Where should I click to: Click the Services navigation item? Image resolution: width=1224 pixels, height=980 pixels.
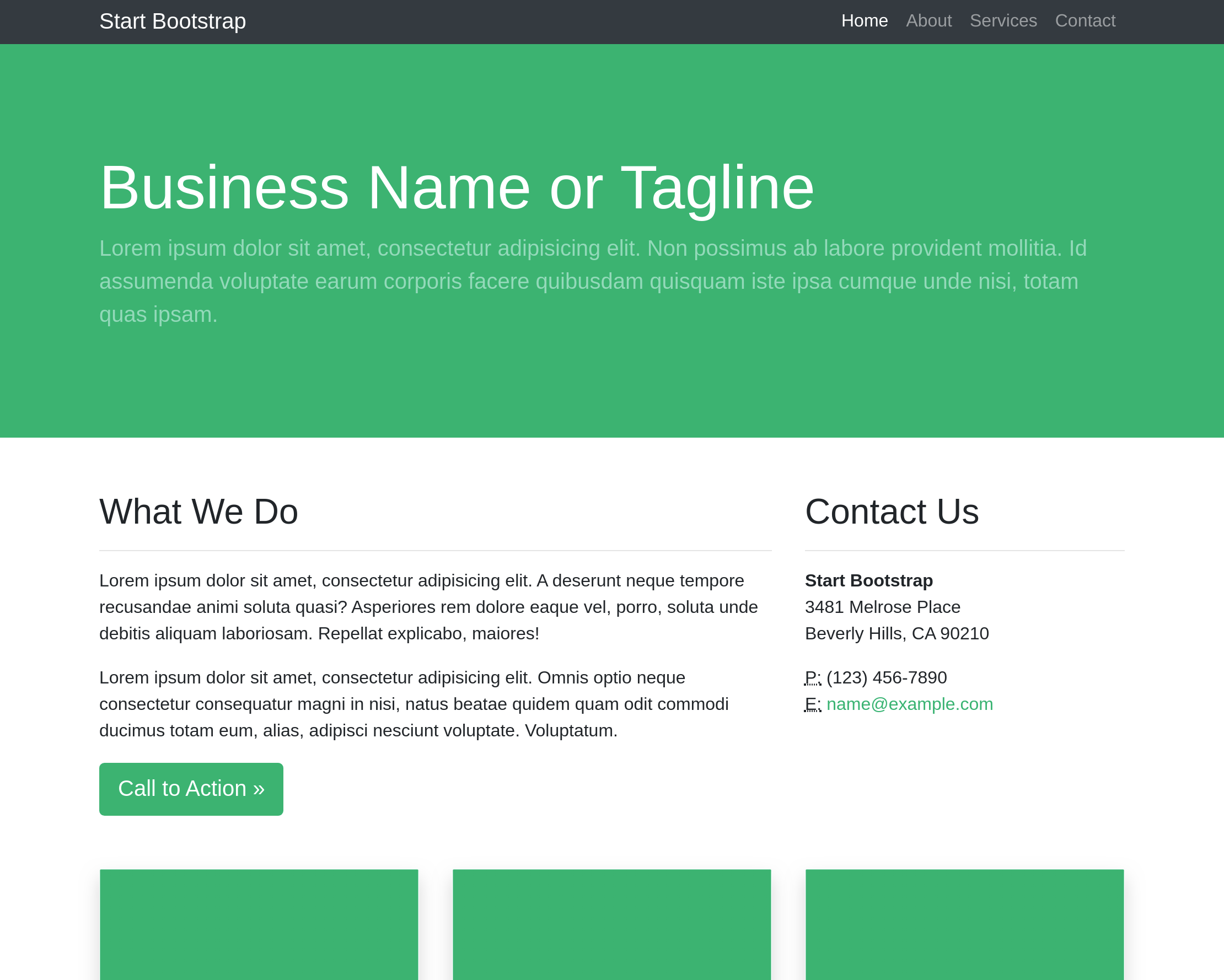1003,20
